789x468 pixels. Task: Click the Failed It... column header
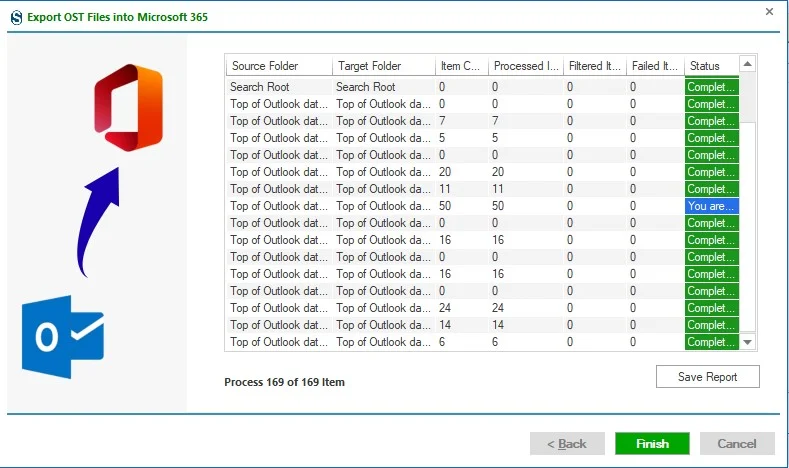point(655,66)
